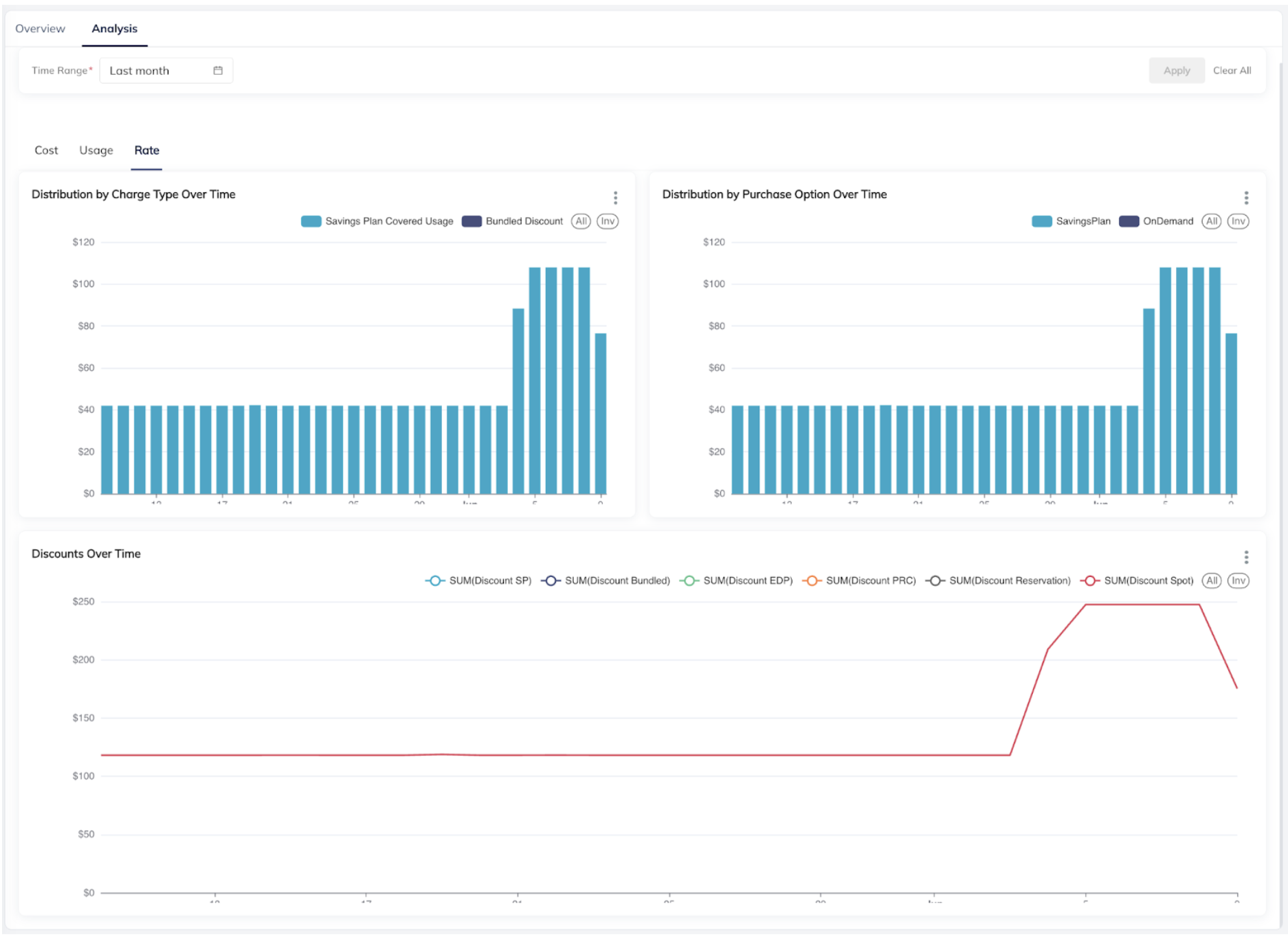The image size is (1288, 937).
Task: Click the Clear All link
Action: (1232, 71)
